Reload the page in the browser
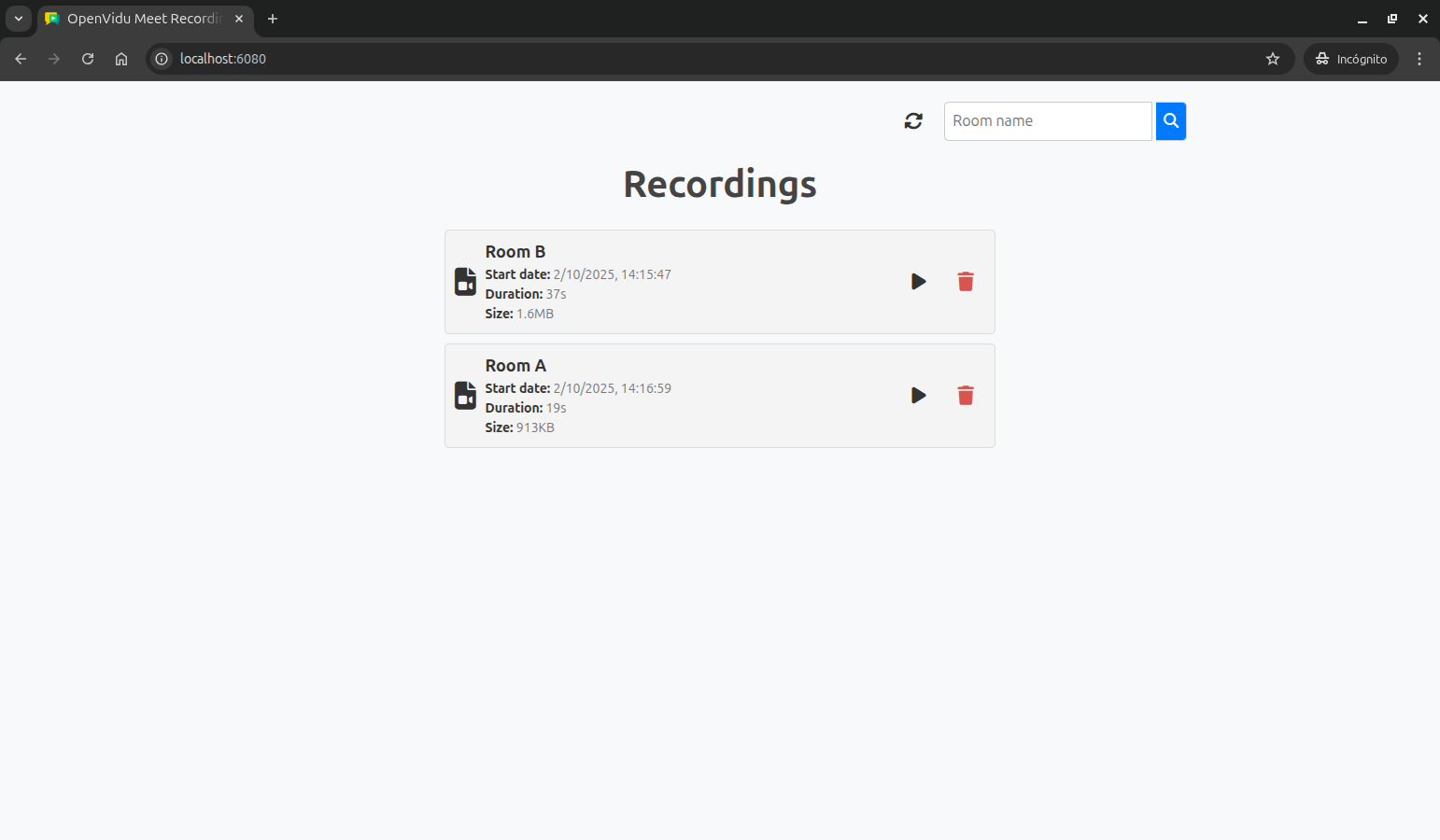The image size is (1440, 840). pos(88,59)
